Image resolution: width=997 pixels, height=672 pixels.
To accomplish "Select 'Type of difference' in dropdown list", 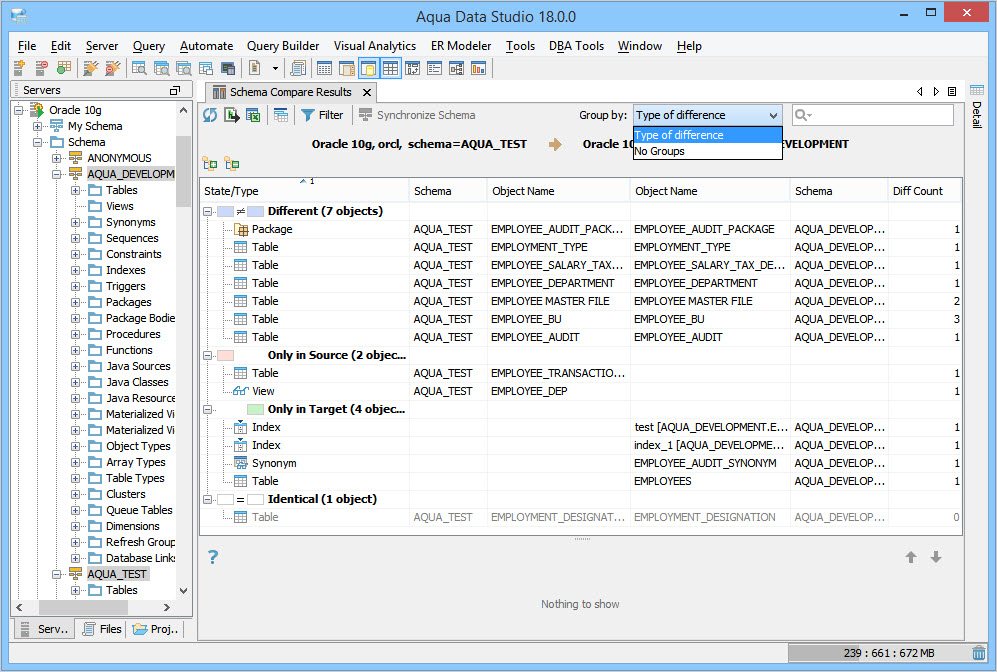I will (x=707, y=135).
